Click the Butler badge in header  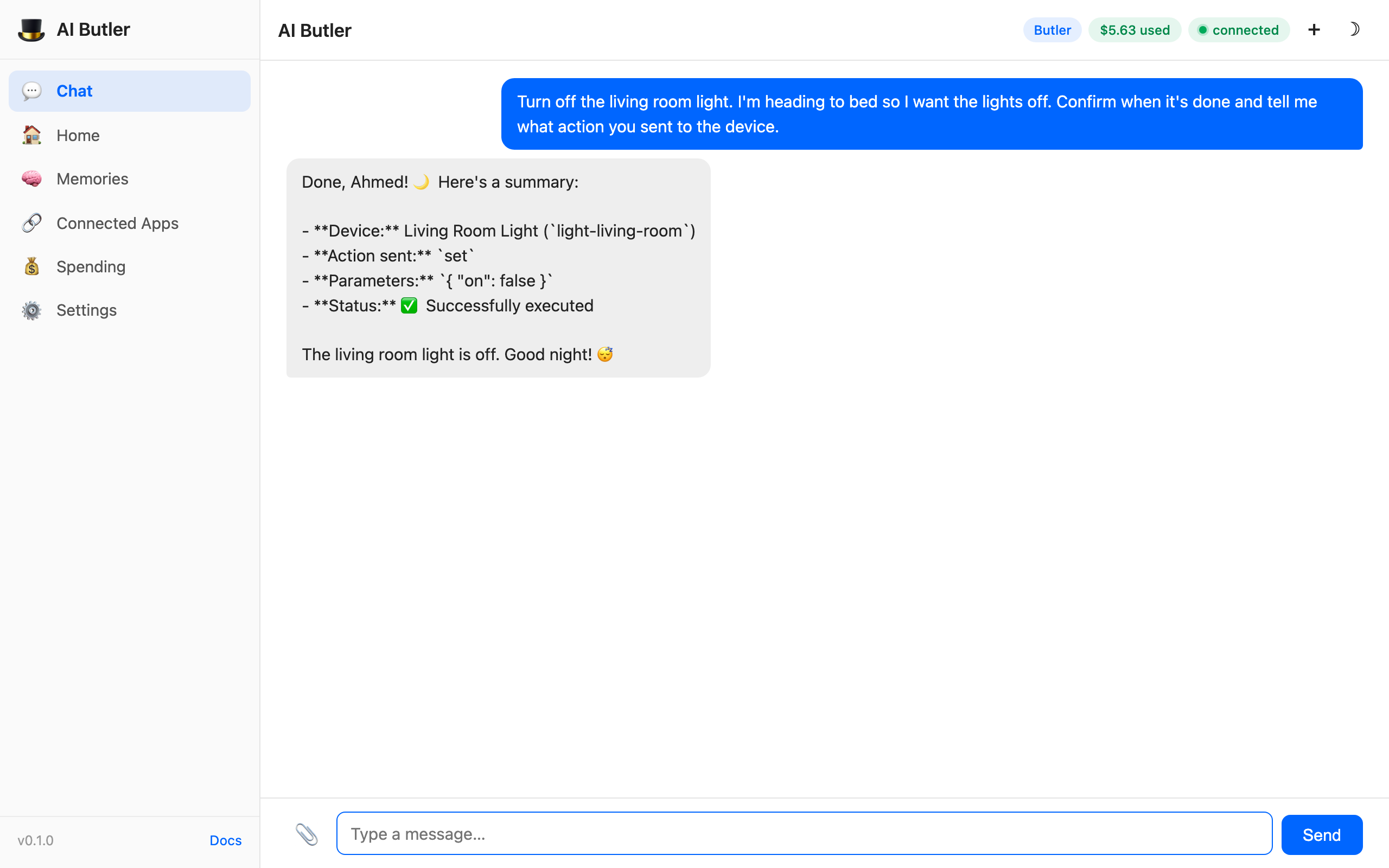(1052, 30)
